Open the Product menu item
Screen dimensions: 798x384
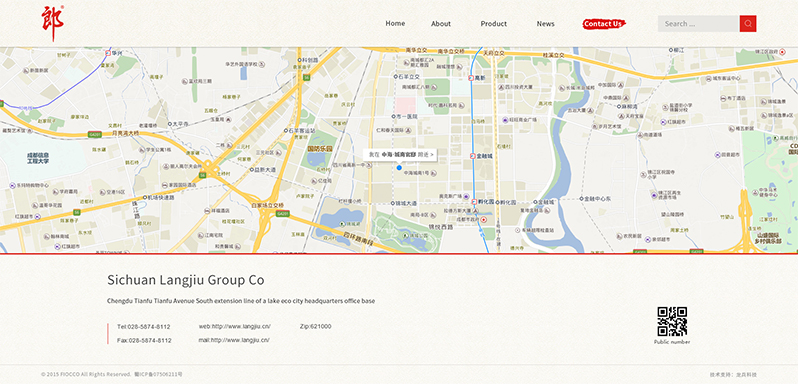tap(494, 23)
